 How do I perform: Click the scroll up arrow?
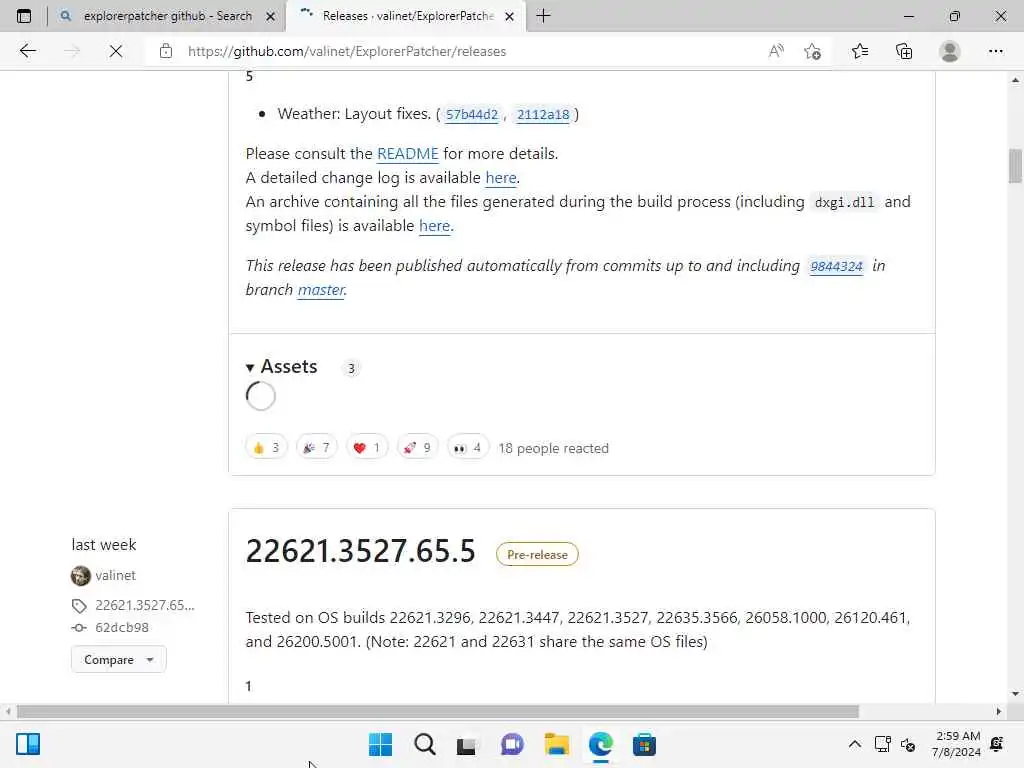click(1014, 80)
